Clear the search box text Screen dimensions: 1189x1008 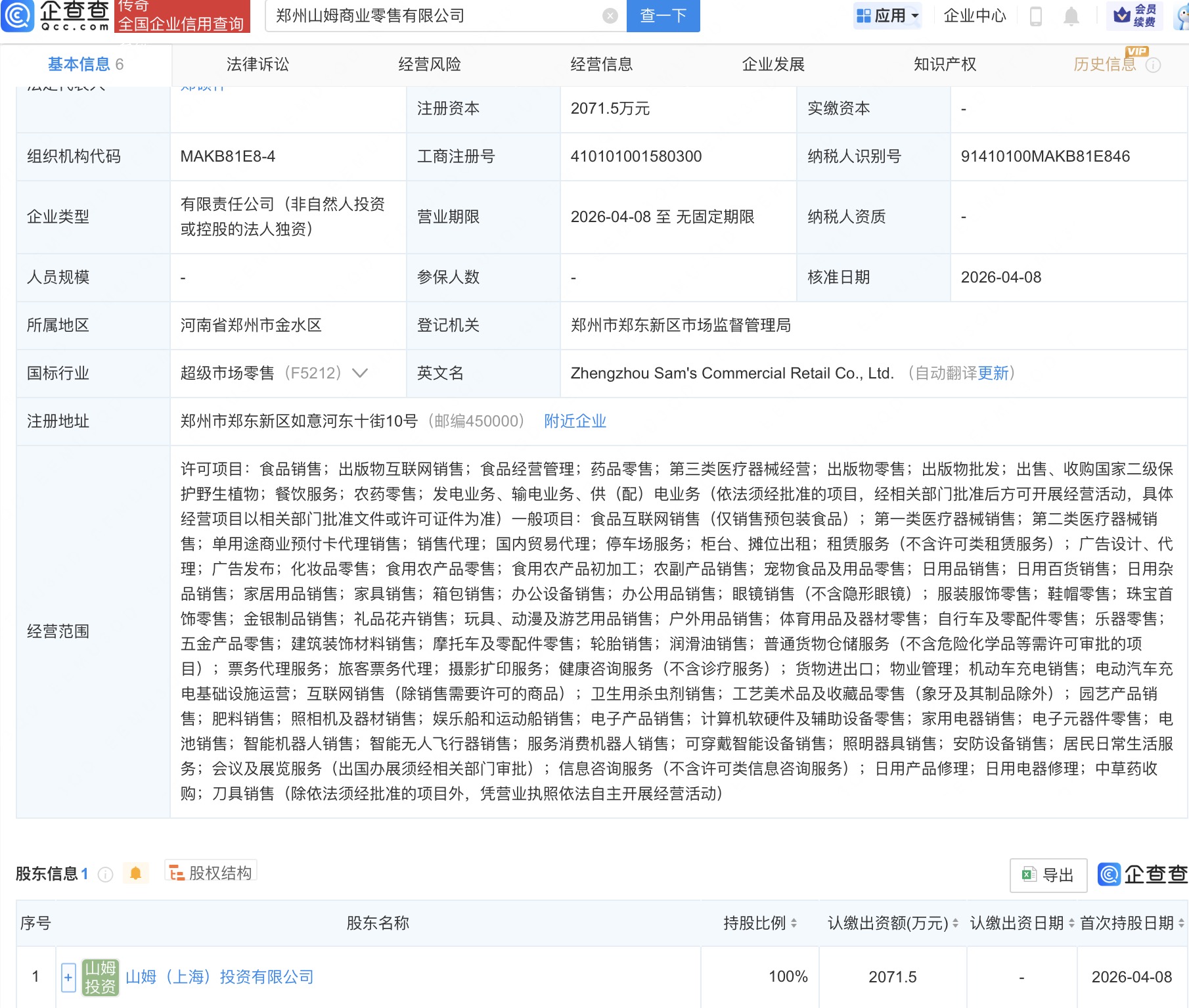click(x=610, y=16)
